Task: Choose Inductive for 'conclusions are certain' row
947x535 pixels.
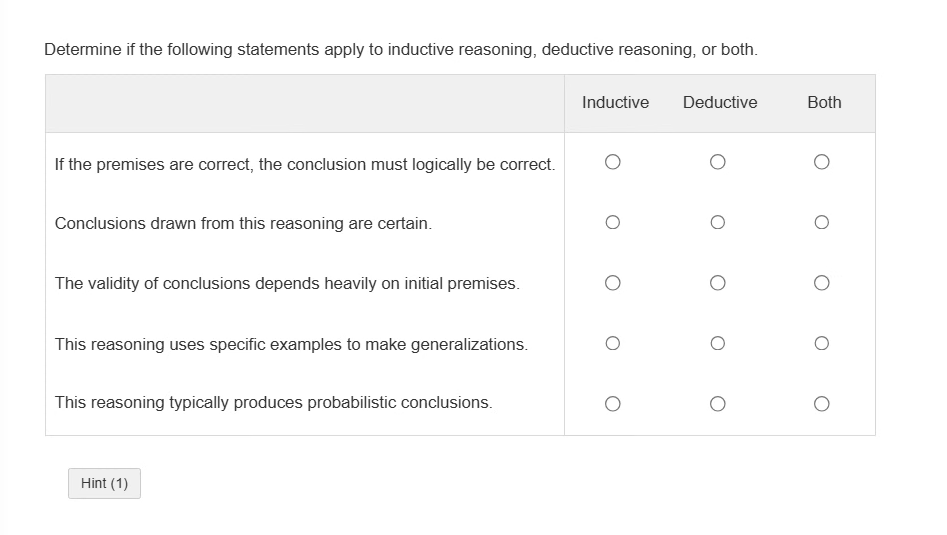Action: click(614, 222)
